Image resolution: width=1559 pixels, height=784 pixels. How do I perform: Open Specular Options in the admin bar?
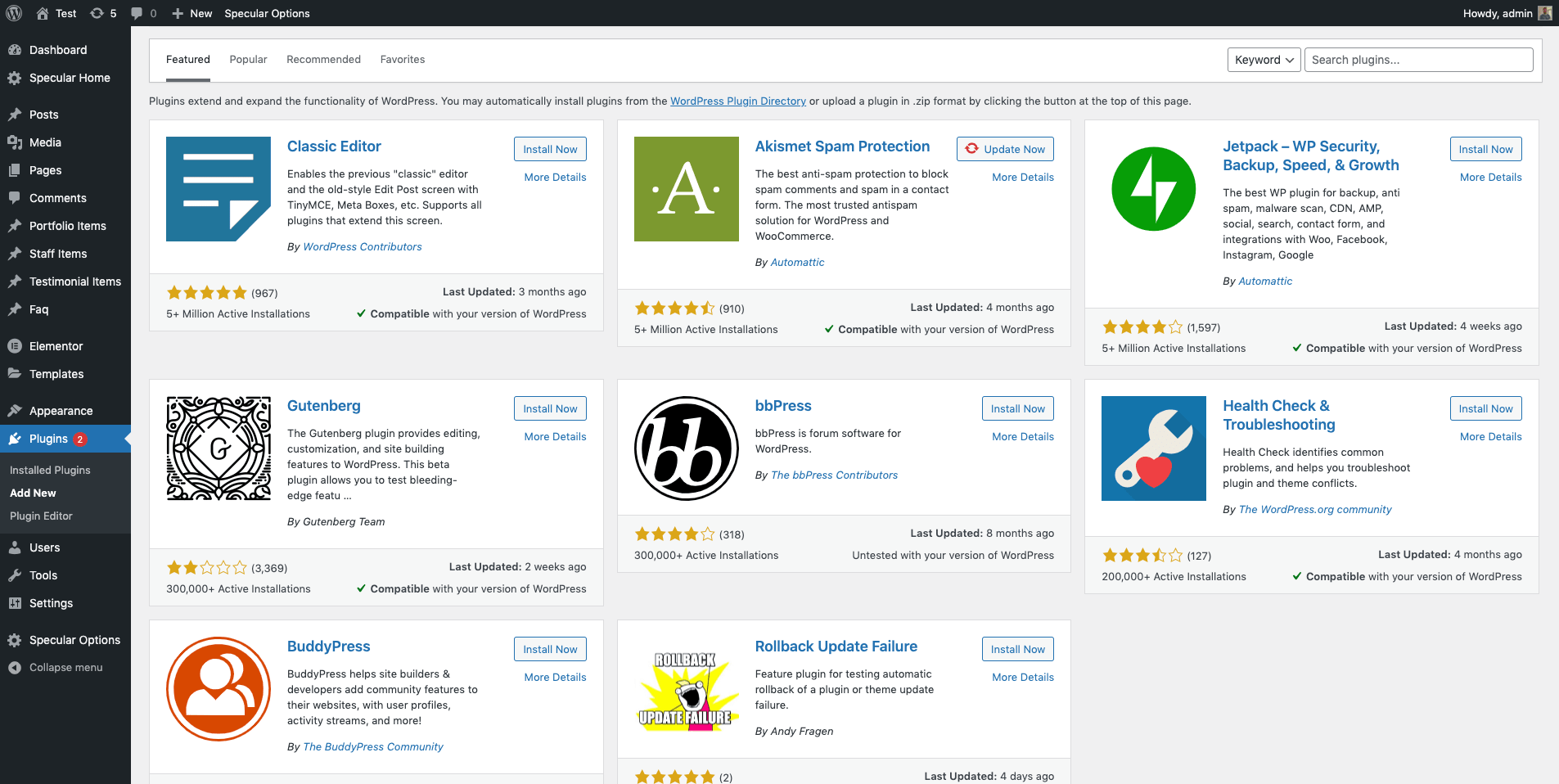[267, 13]
